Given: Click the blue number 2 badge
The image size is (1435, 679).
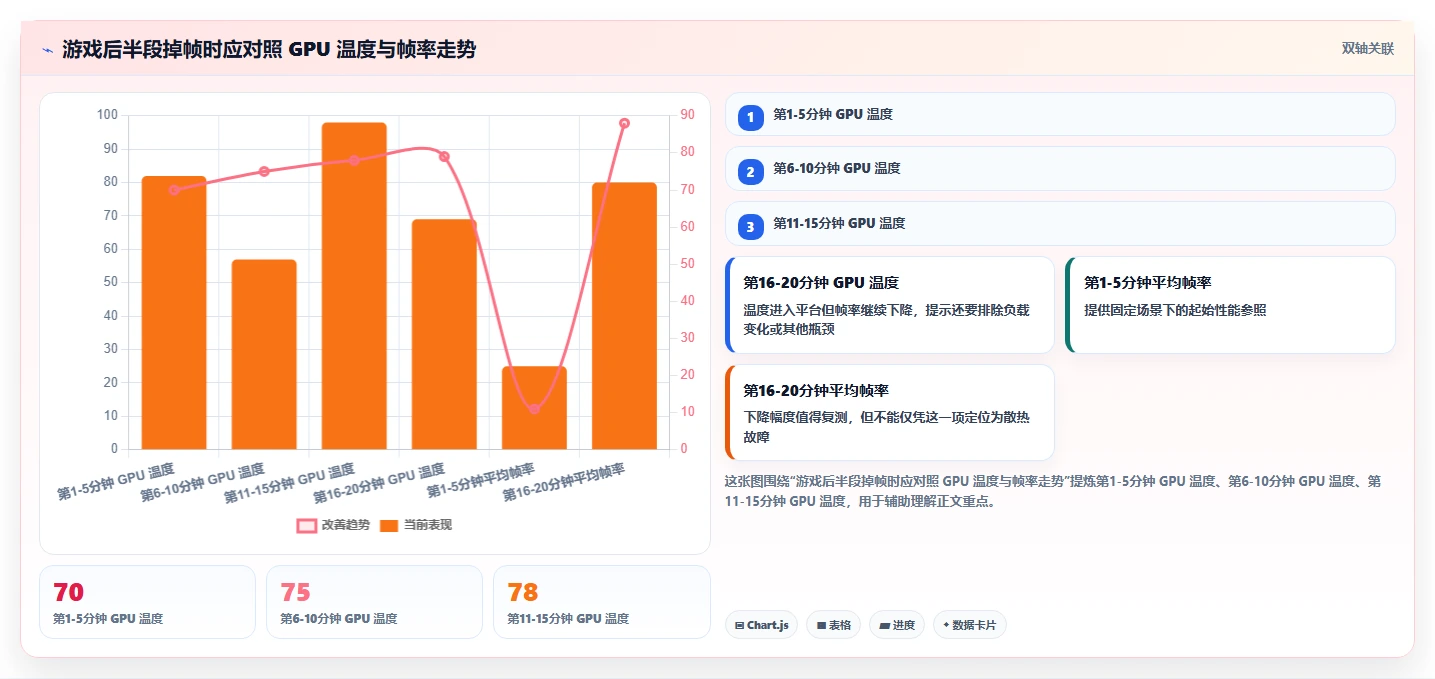Looking at the screenshot, I should tap(750, 172).
